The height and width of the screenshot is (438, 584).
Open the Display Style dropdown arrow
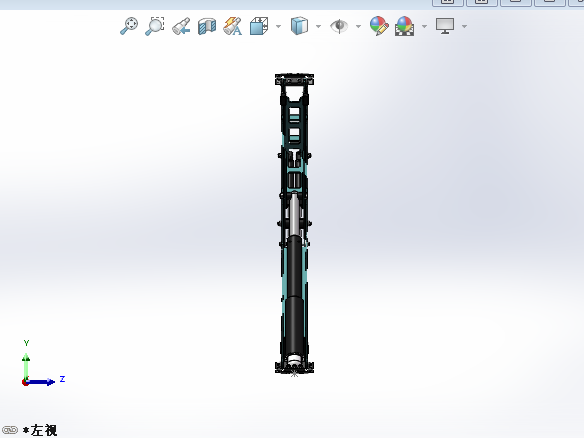(318, 26)
